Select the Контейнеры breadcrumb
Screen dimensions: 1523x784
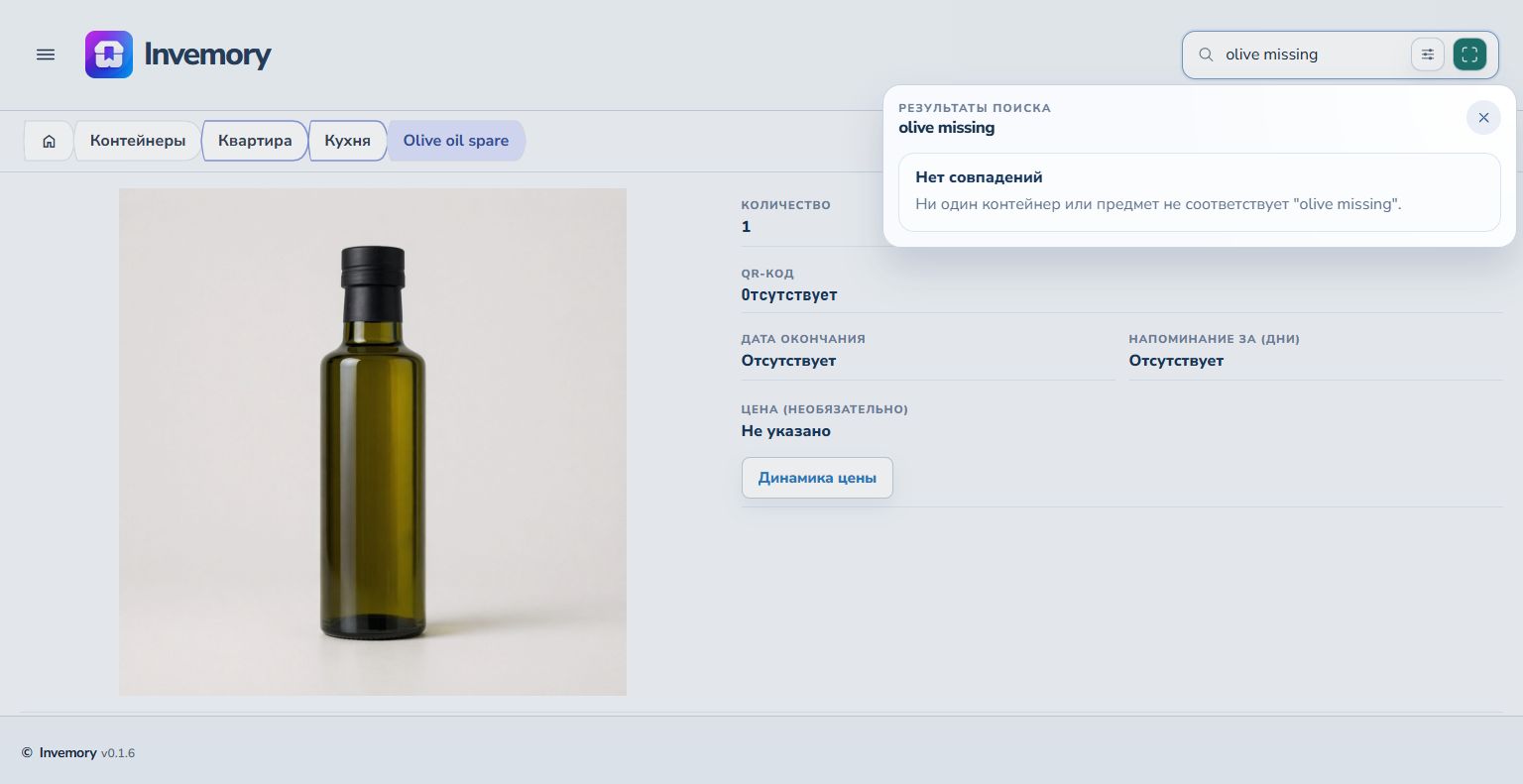tap(138, 141)
